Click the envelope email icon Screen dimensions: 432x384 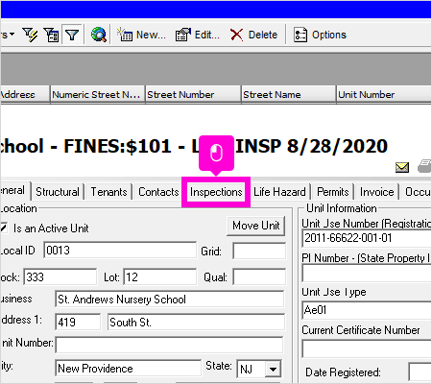(x=402, y=167)
